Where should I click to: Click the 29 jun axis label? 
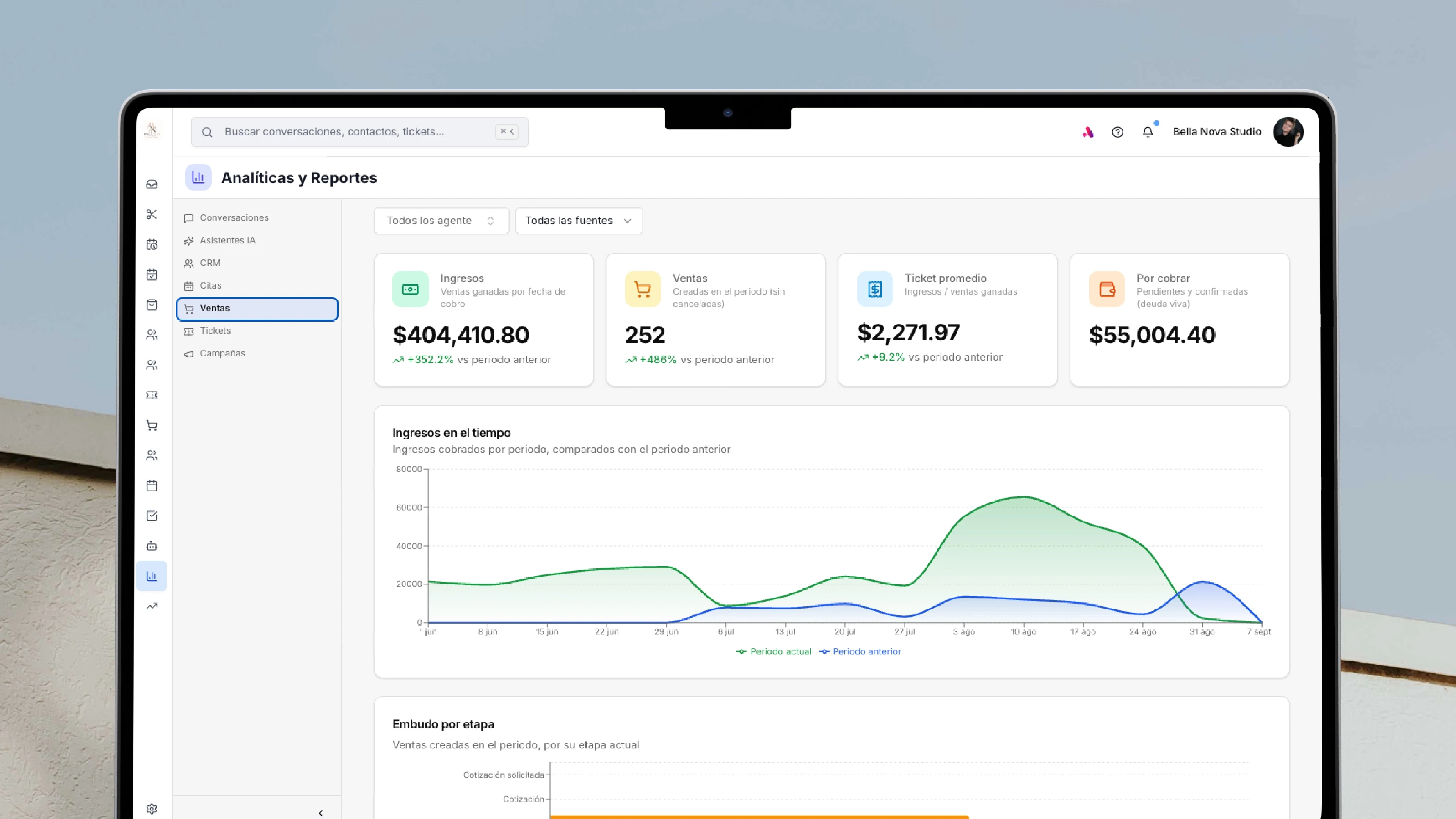click(667, 632)
